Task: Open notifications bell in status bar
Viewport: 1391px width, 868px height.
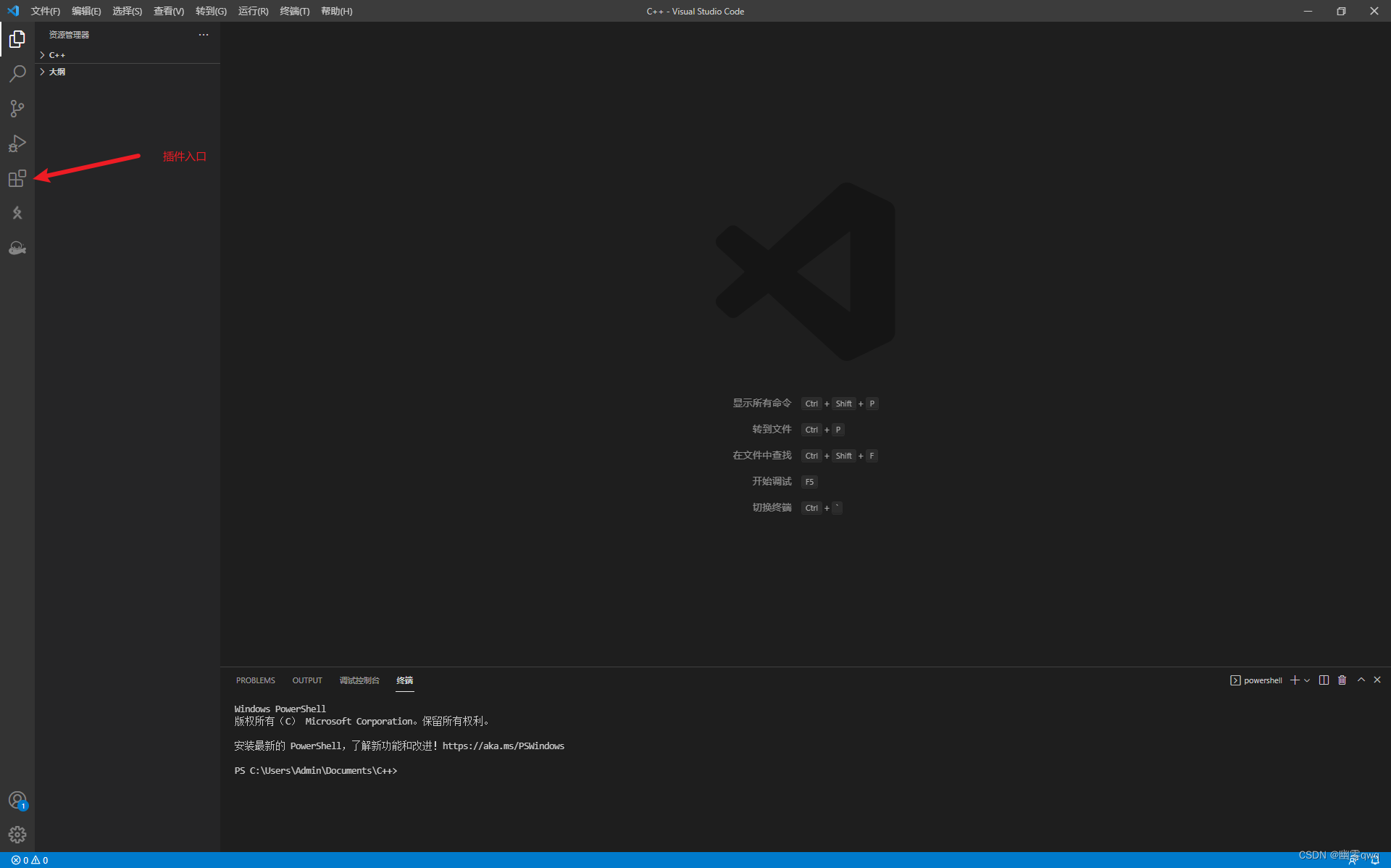Action: 1375,860
